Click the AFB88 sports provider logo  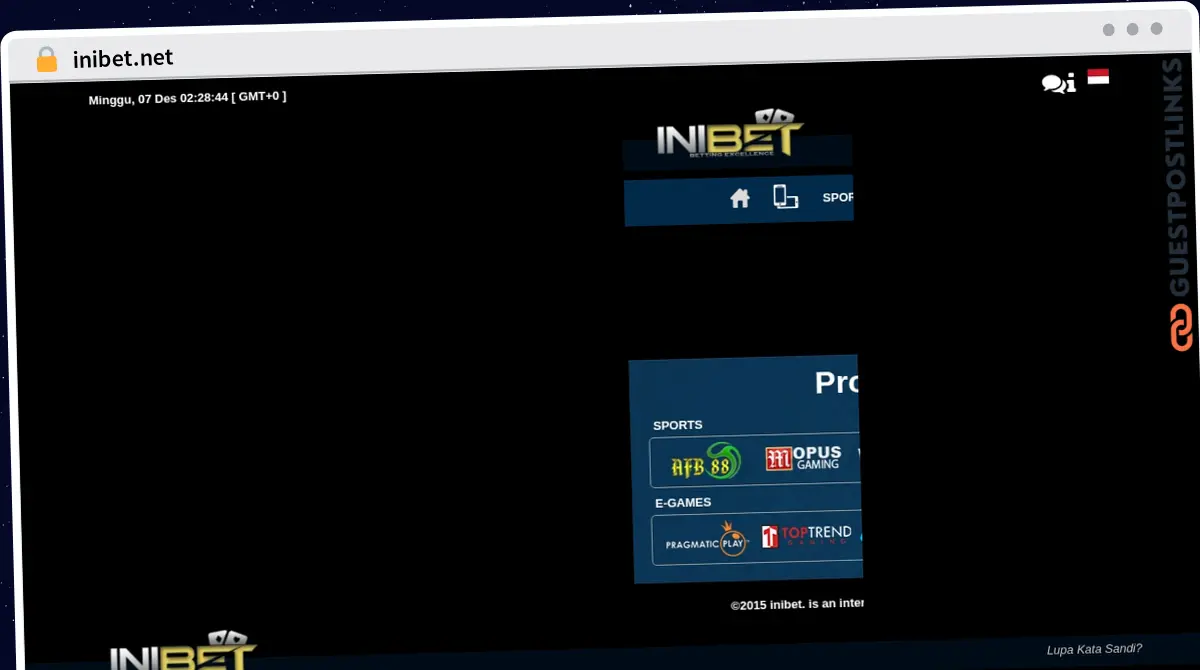click(x=706, y=462)
